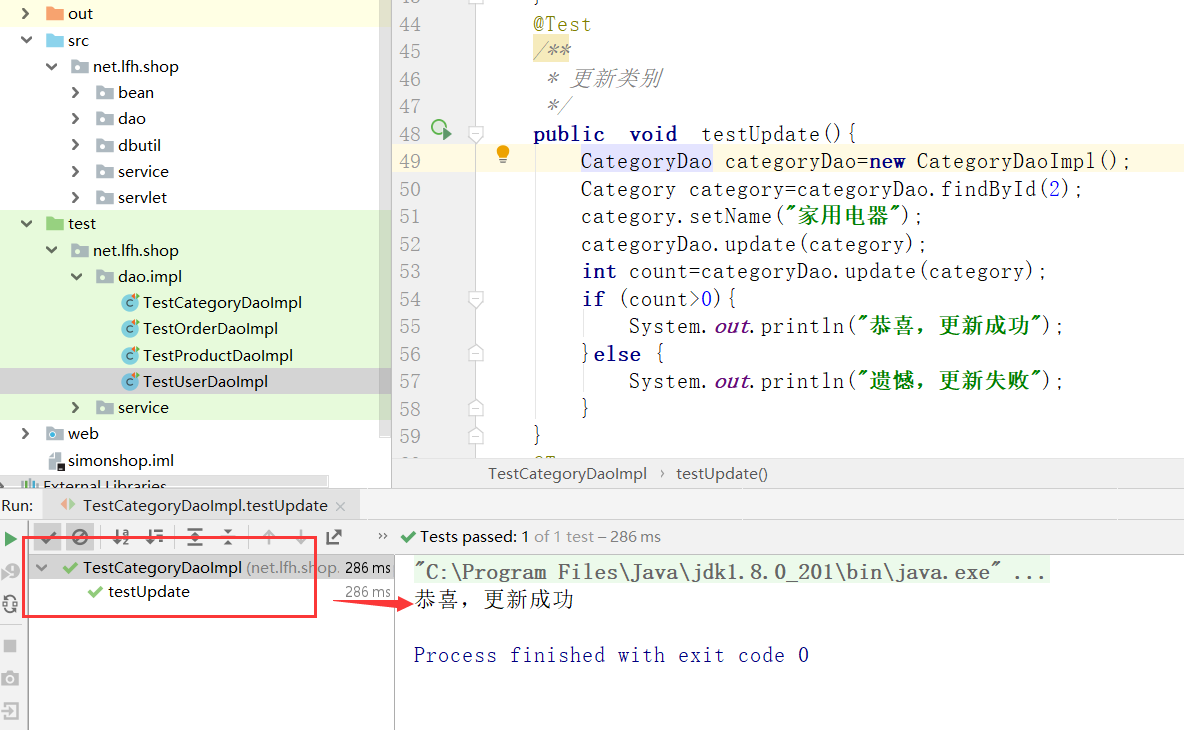Rerun the test with green play icon
Screen dimensions: 1184x730
(x=11, y=538)
